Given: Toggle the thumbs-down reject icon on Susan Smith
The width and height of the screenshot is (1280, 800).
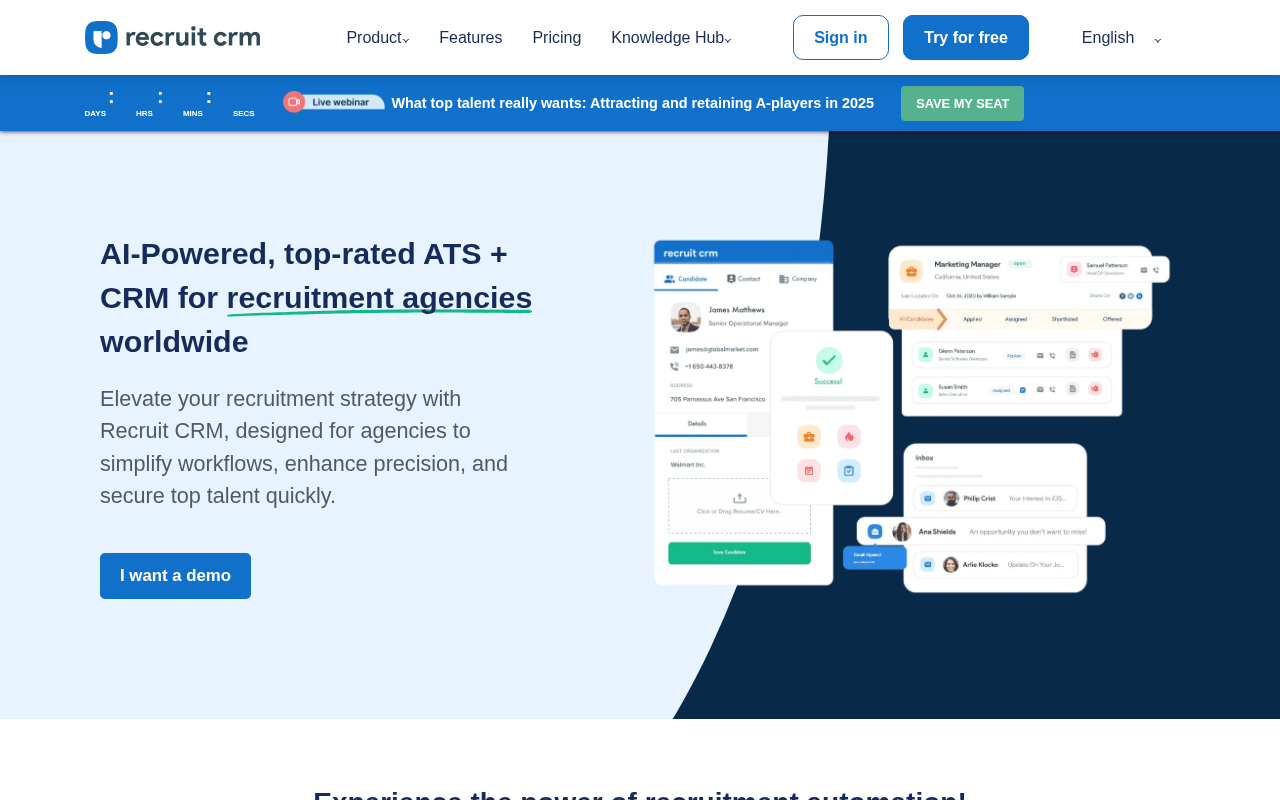Looking at the screenshot, I should coord(1095,388).
